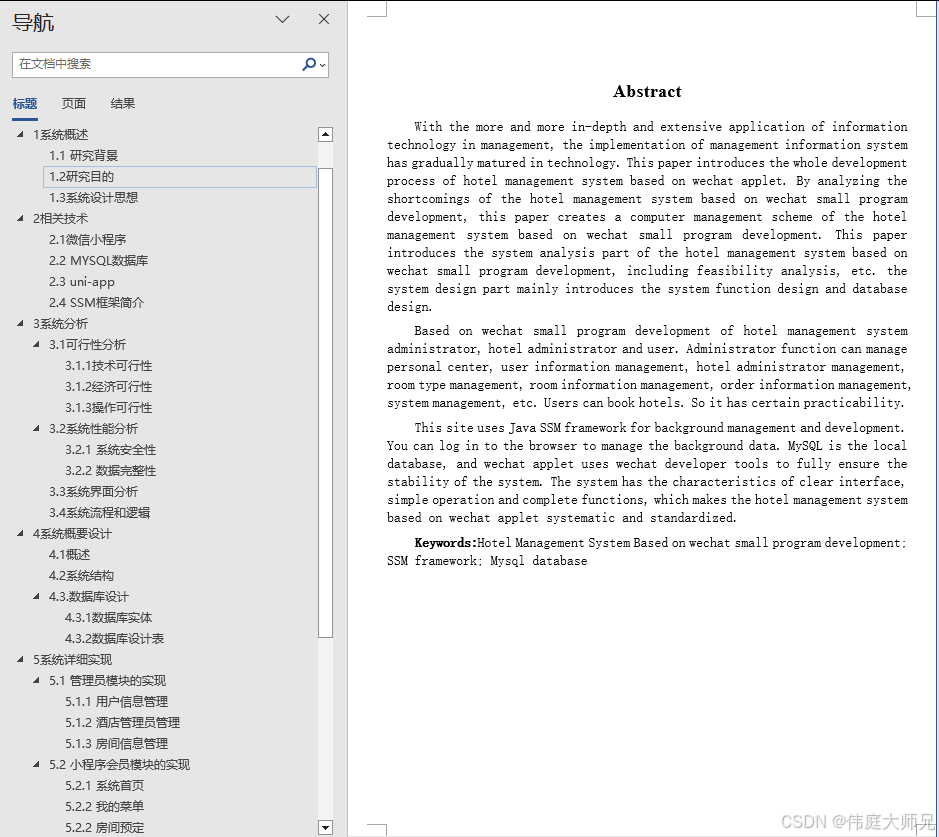Go to heading 5.2.1 系统首页

[x=104, y=785]
